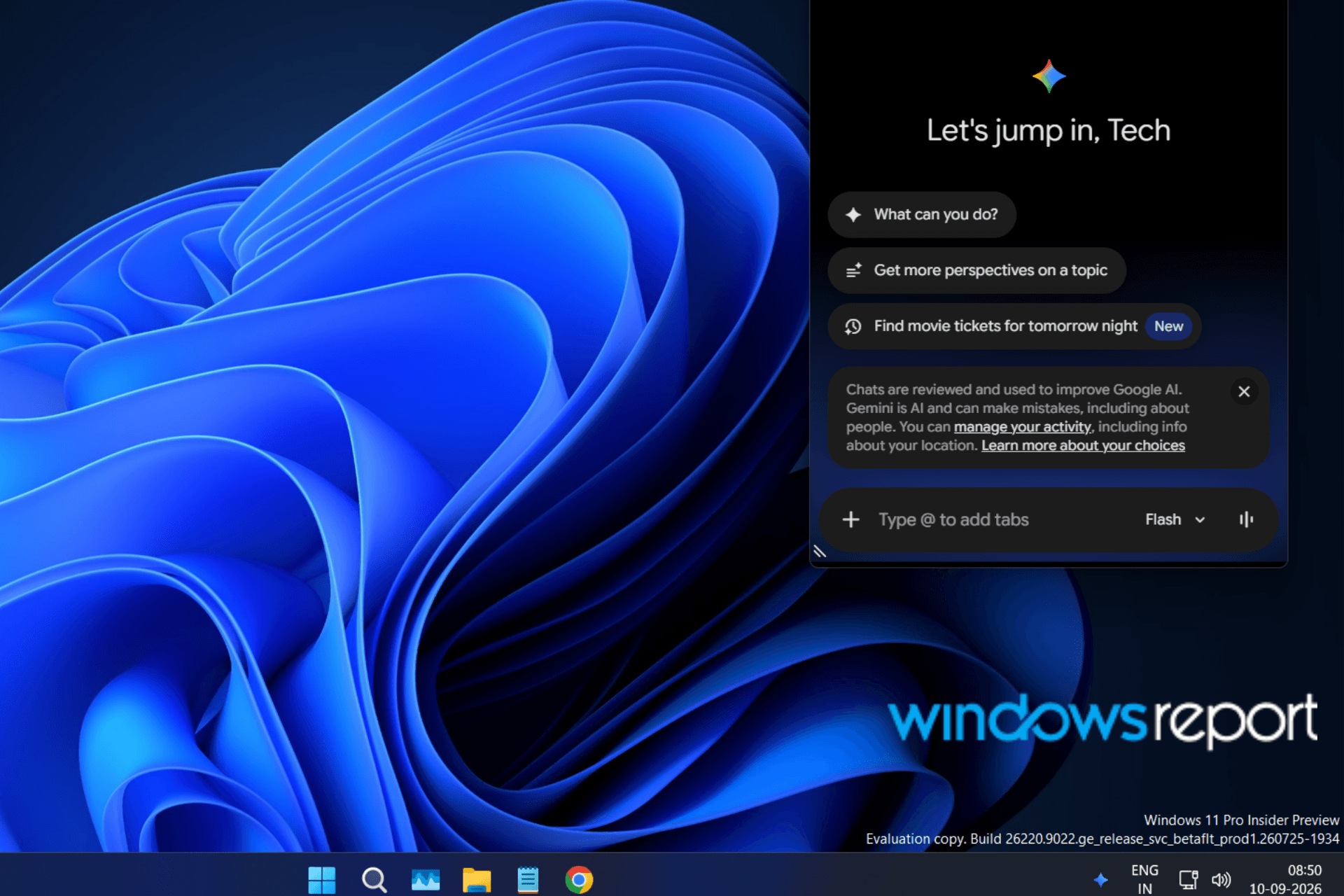Viewport: 1344px width, 896px height.
Task: Launch File Explorer from taskbar
Action: [477, 880]
